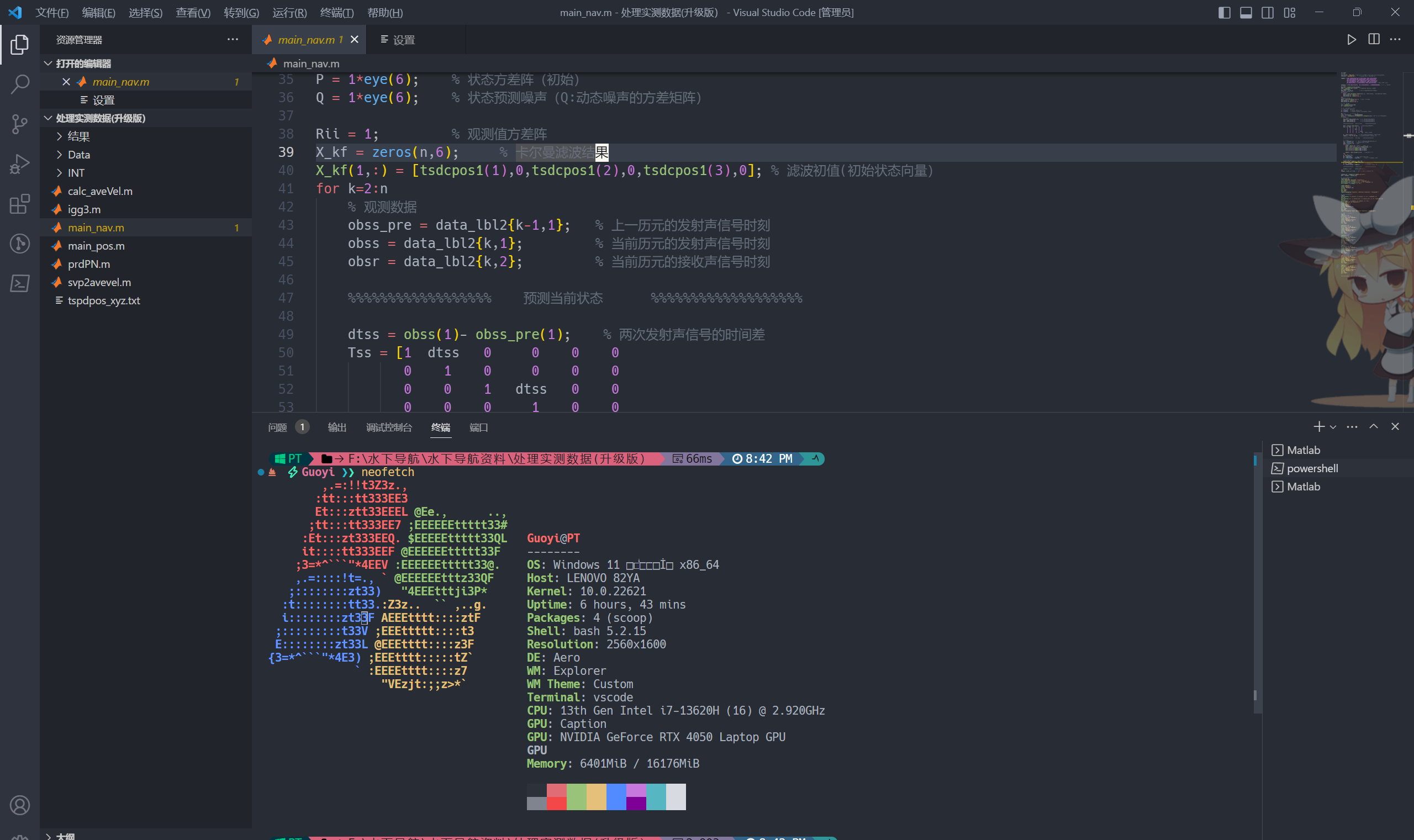
Task: Open the 帮助(H) menu
Action: (x=385, y=13)
